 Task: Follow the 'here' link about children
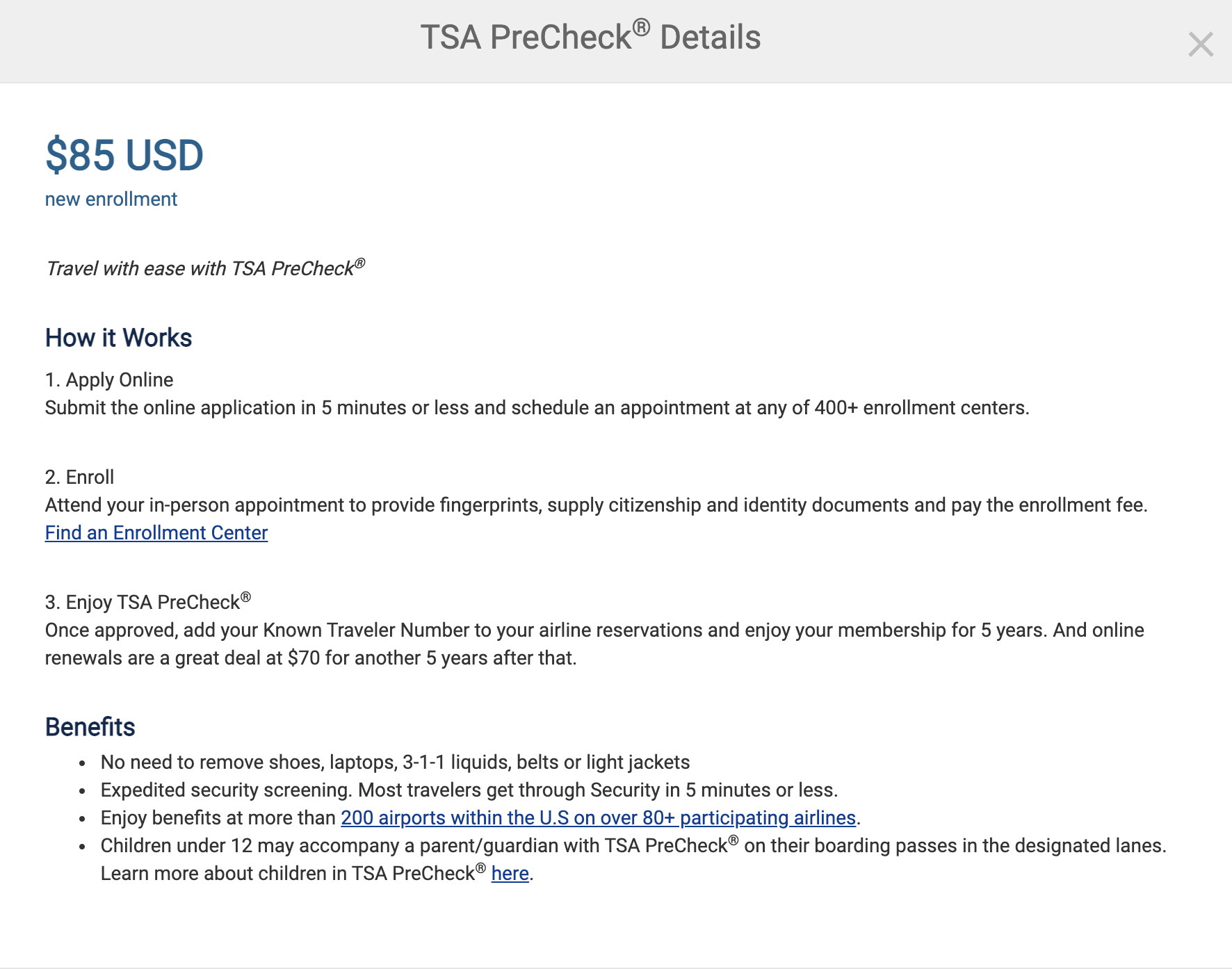pyautogui.click(x=510, y=873)
